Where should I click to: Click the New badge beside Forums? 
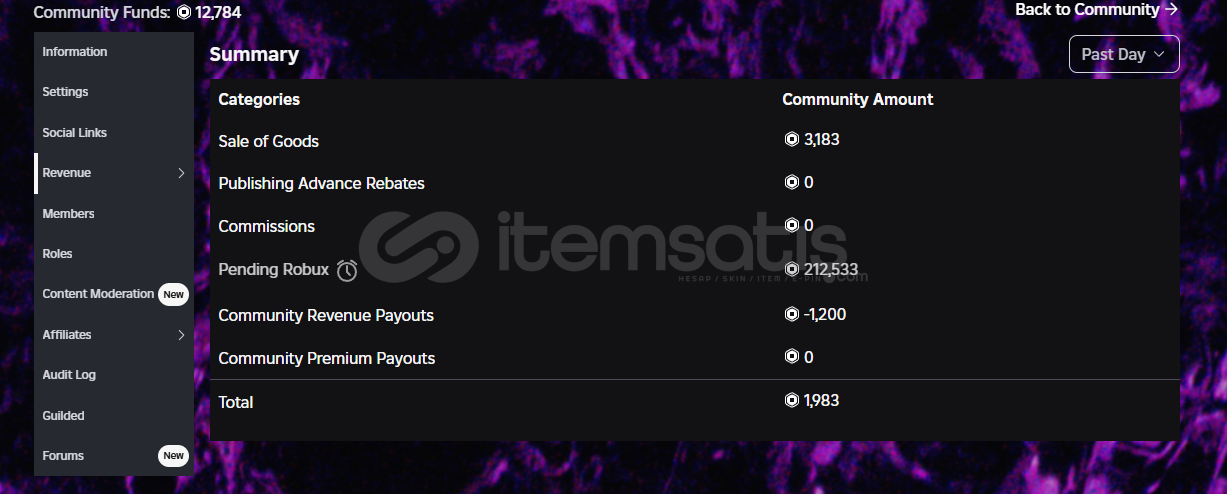(174, 456)
